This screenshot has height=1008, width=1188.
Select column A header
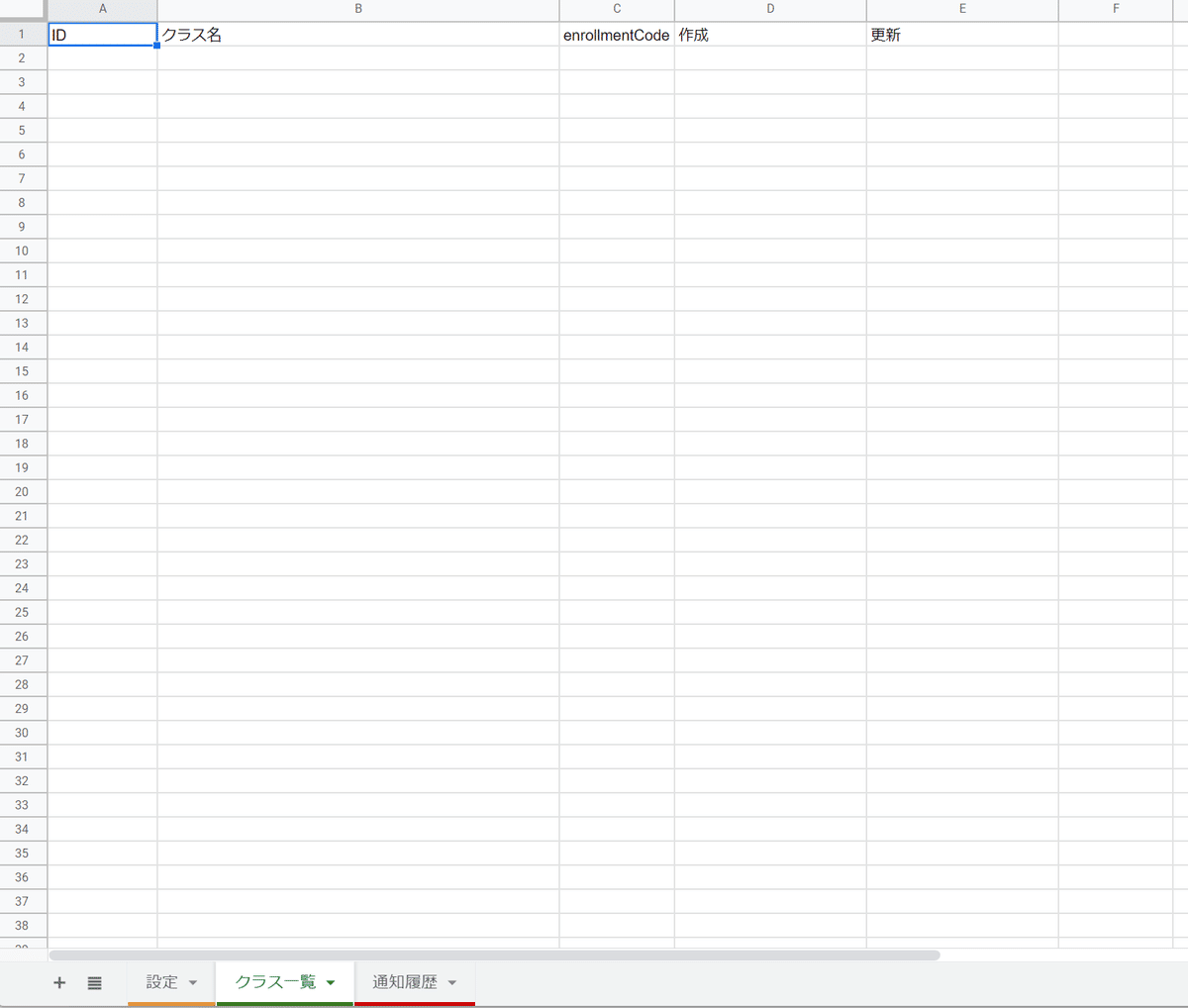(103, 9)
